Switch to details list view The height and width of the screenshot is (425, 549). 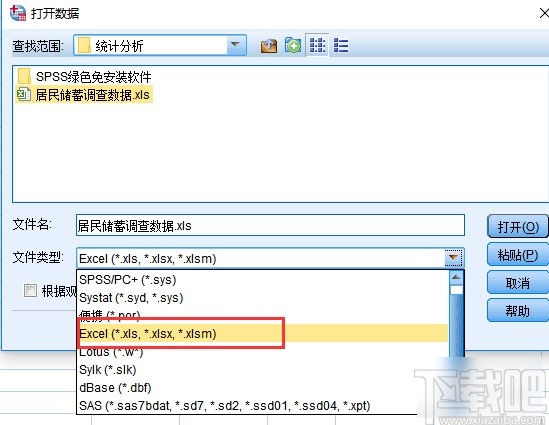pos(341,46)
